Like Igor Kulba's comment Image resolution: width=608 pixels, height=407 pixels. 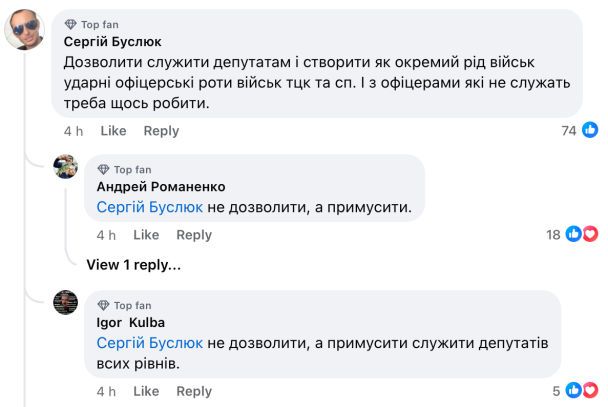coord(146,391)
